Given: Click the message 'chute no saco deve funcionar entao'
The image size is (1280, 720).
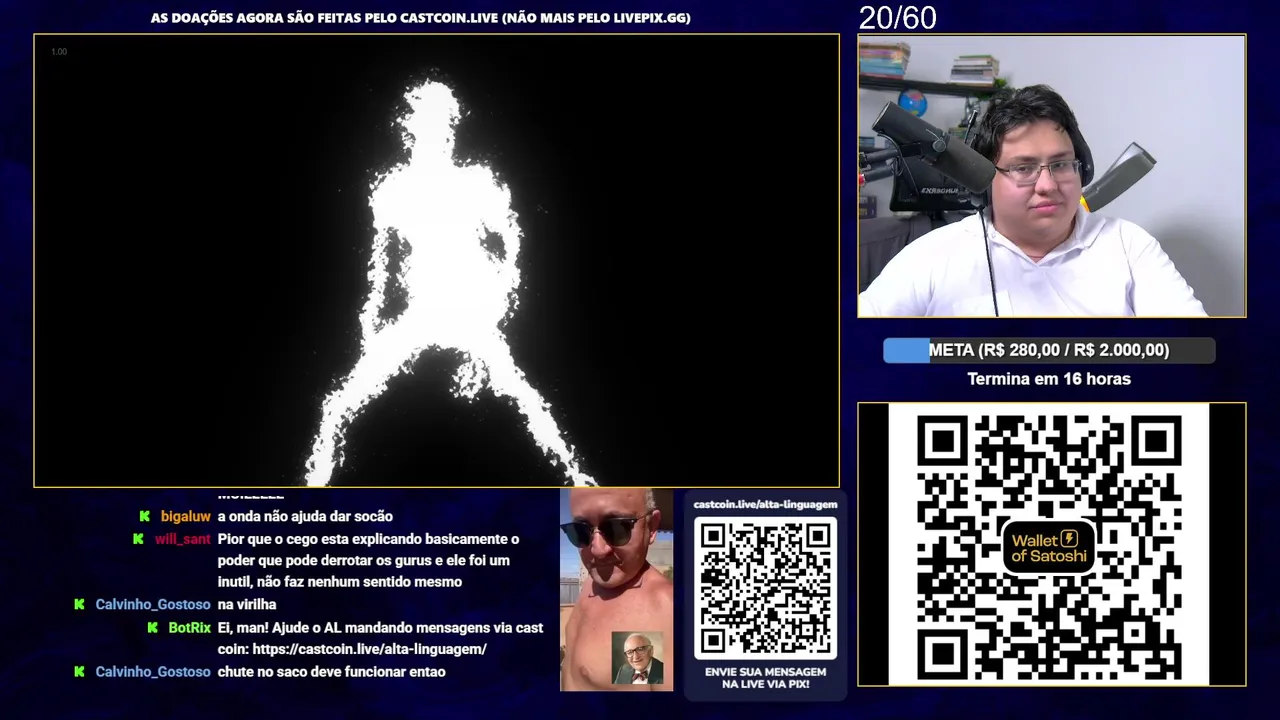Looking at the screenshot, I should pos(332,672).
